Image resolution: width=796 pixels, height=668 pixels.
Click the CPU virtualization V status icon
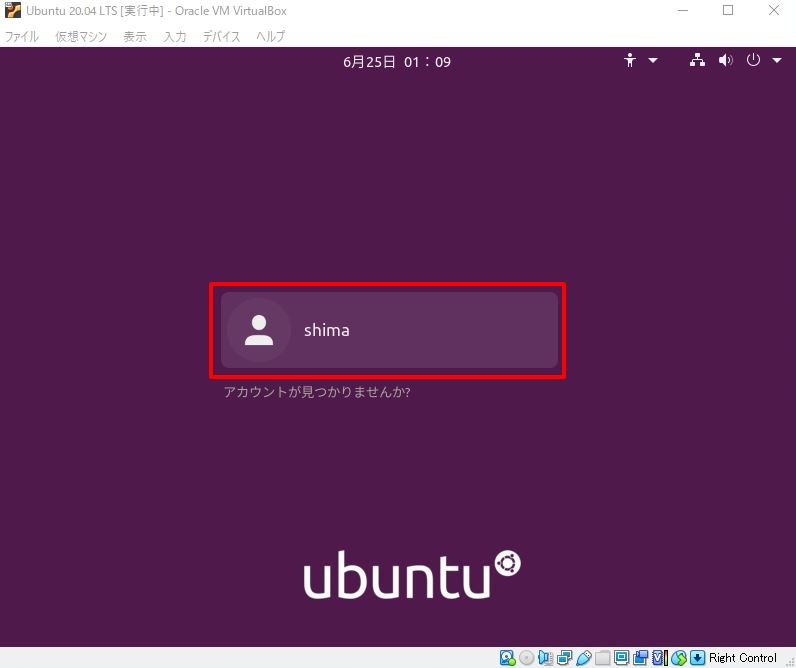pyautogui.click(x=659, y=658)
